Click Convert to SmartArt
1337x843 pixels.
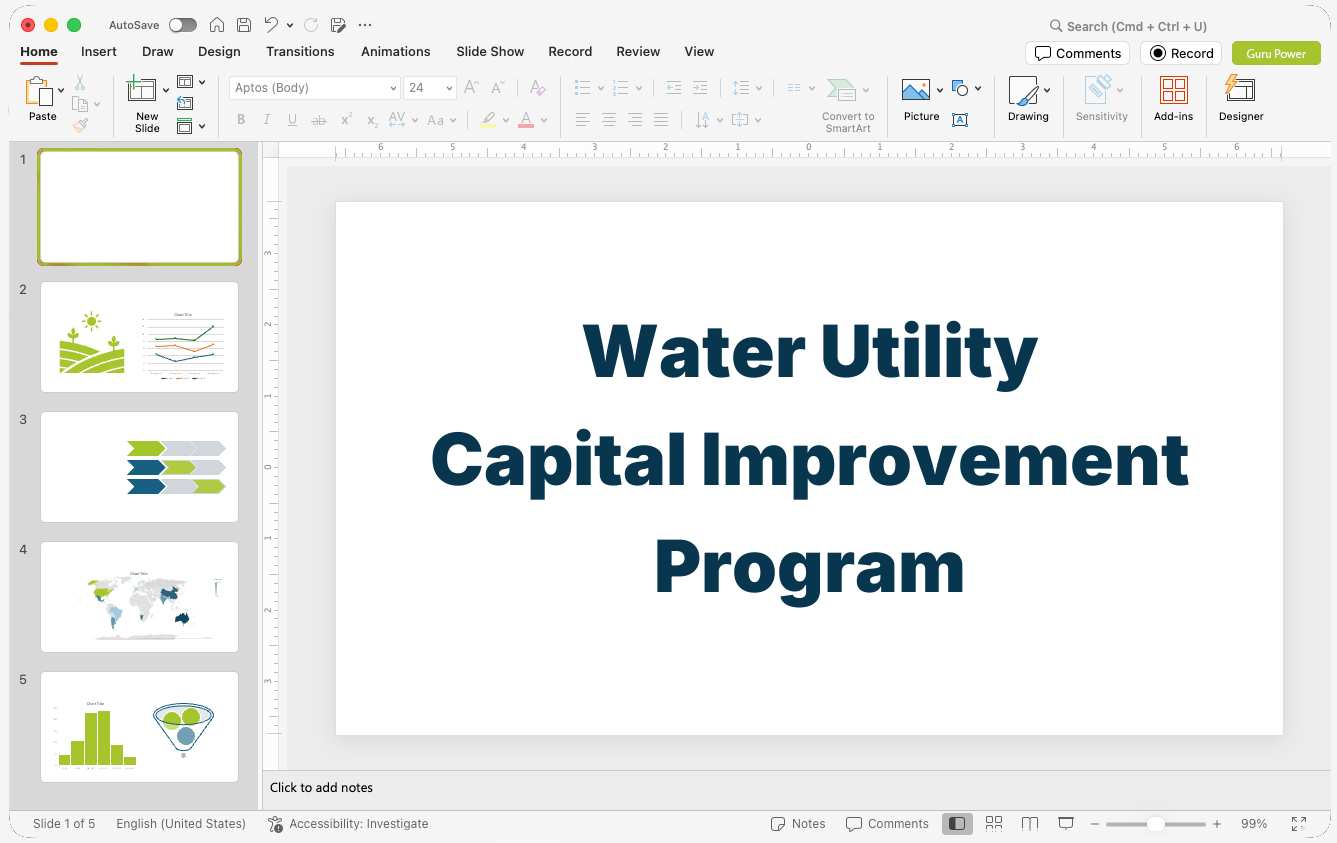click(x=848, y=104)
